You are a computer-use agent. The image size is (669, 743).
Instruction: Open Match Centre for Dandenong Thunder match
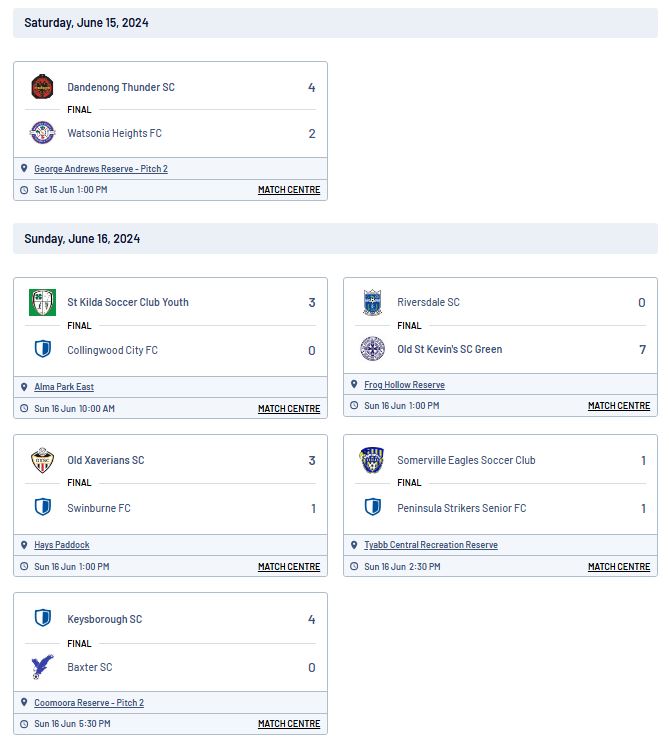click(x=289, y=190)
